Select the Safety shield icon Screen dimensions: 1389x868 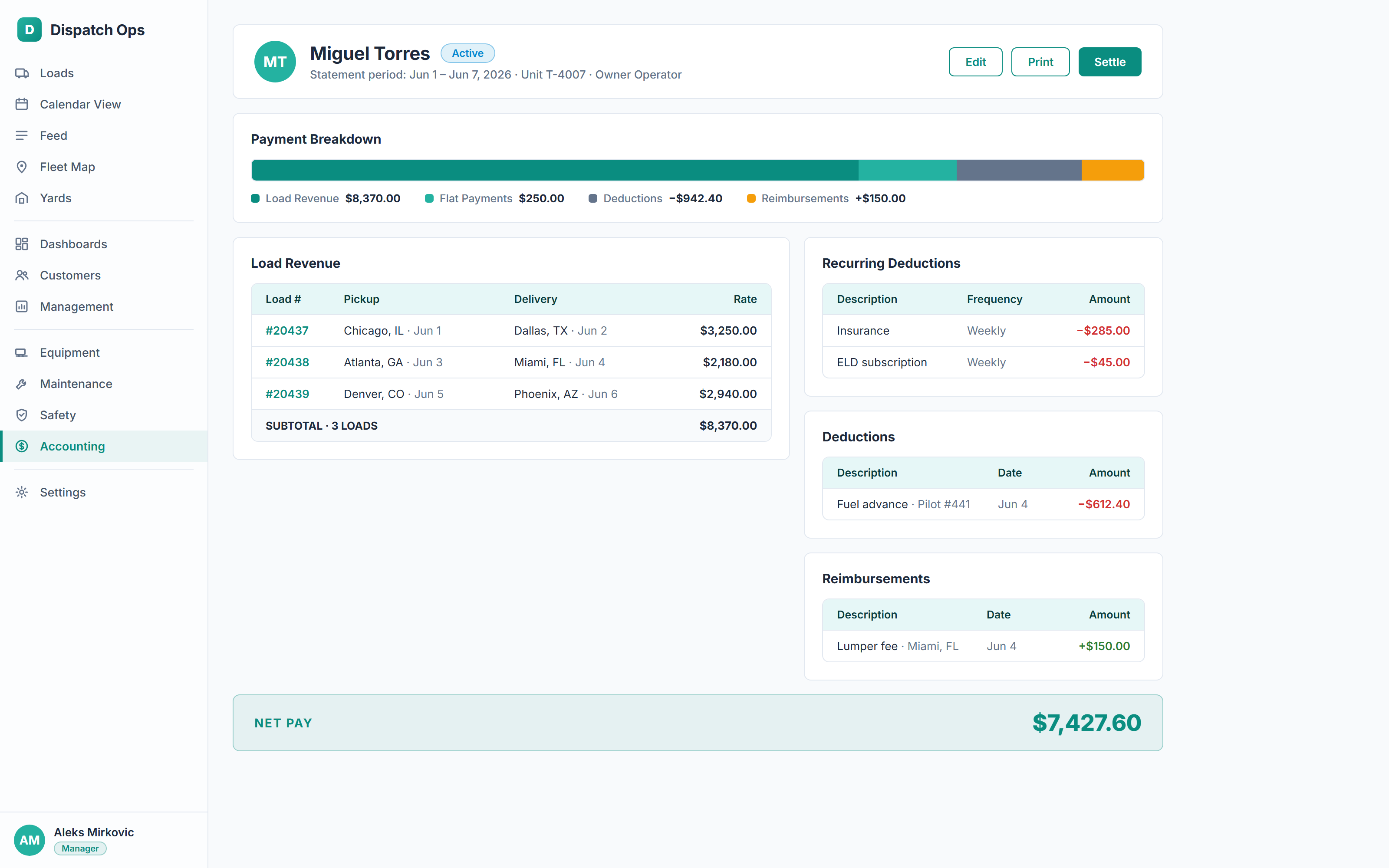[22, 415]
